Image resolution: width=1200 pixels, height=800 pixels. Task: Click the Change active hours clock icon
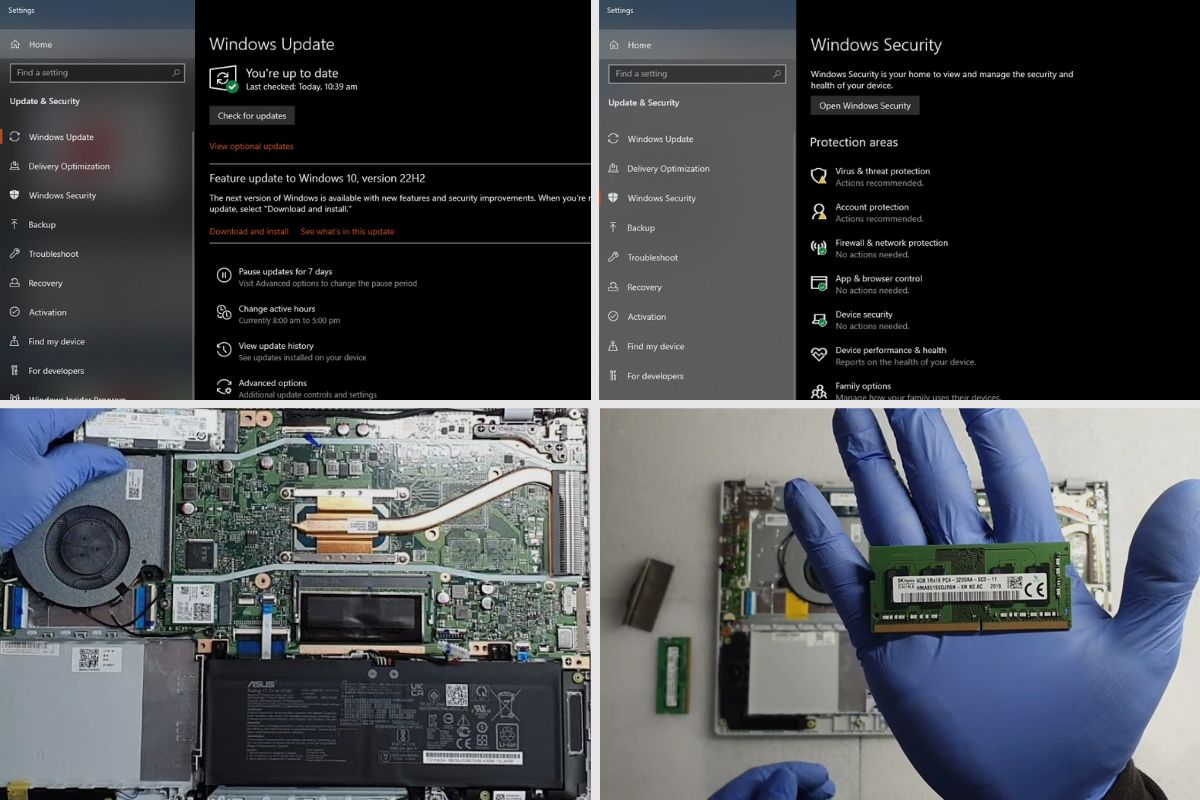tap(223, 314)
